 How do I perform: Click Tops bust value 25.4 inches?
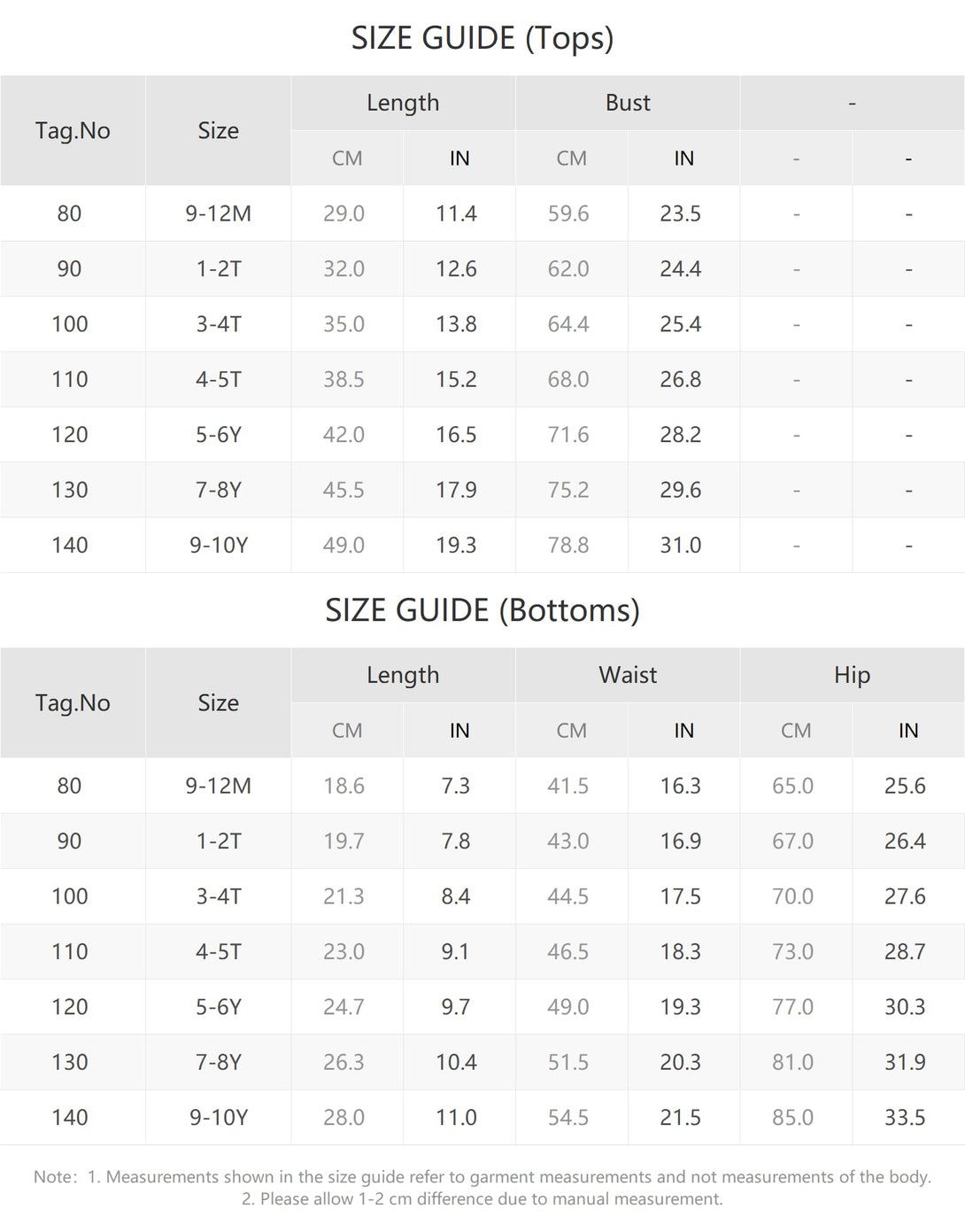680,324
